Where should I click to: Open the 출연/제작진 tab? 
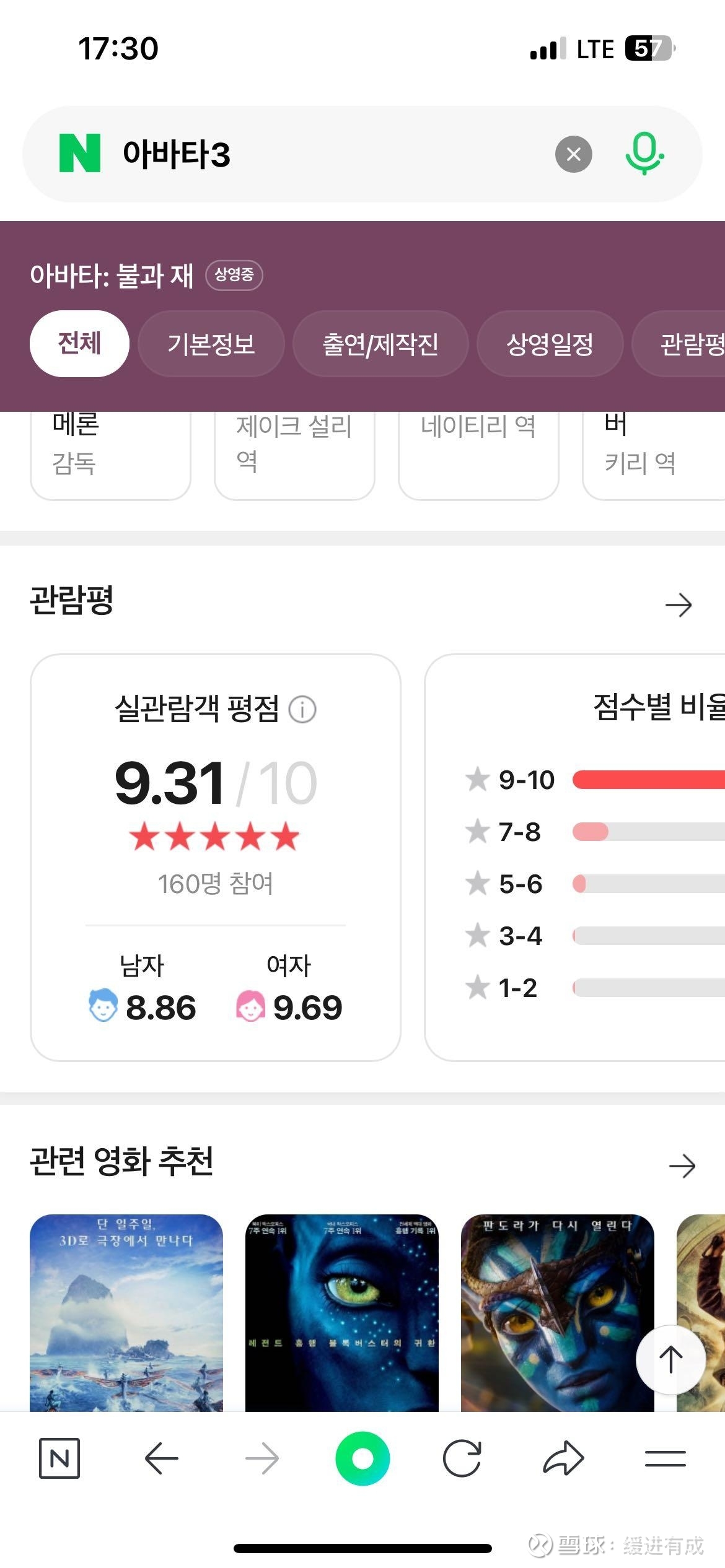click(380, 344)
